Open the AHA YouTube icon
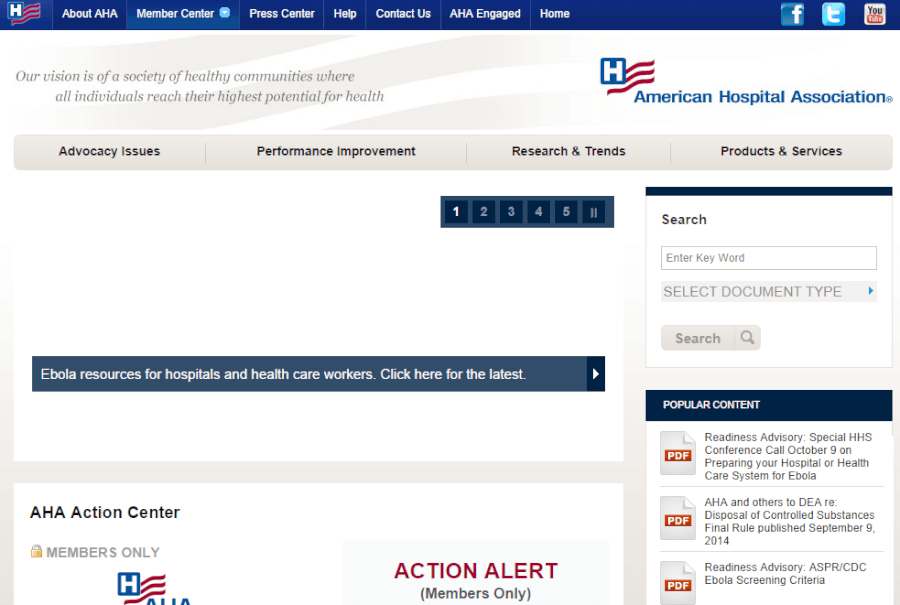This screenshot has height=605, width=900. point(875,14)
